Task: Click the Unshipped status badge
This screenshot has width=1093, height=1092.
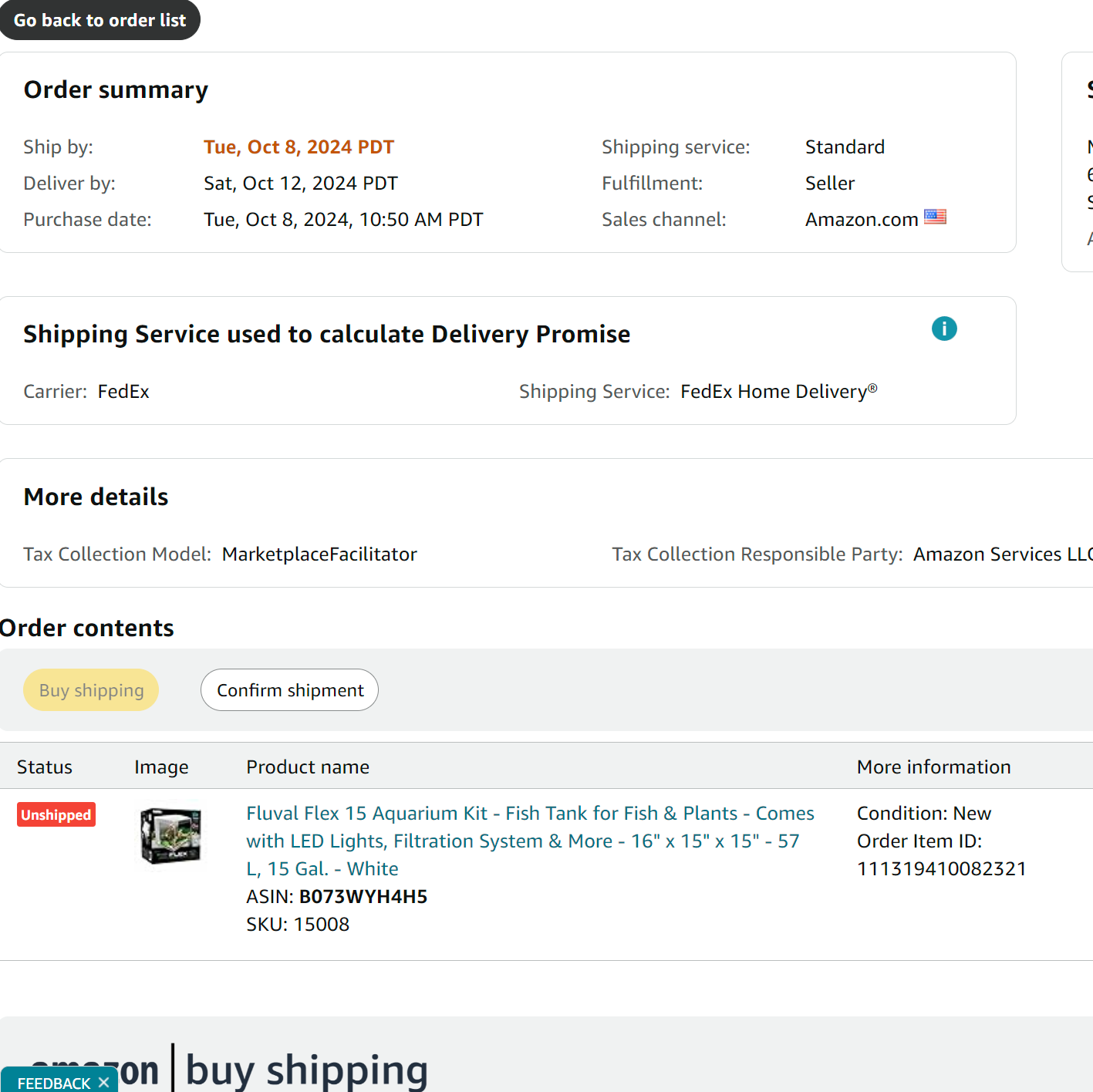Action: 56,815
